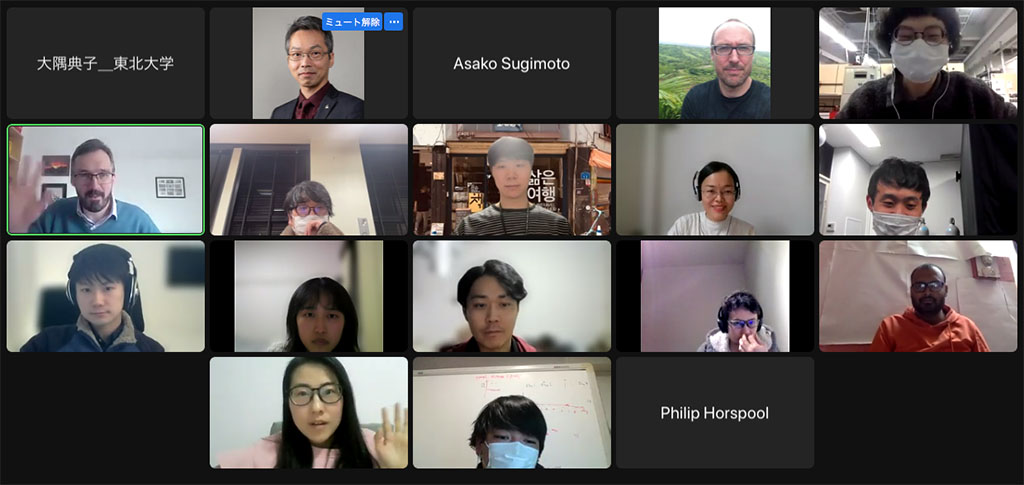Select the Asako Sugimoto participant tile
The height and width of the screenshot is (485, 1024).
(511, 63)
